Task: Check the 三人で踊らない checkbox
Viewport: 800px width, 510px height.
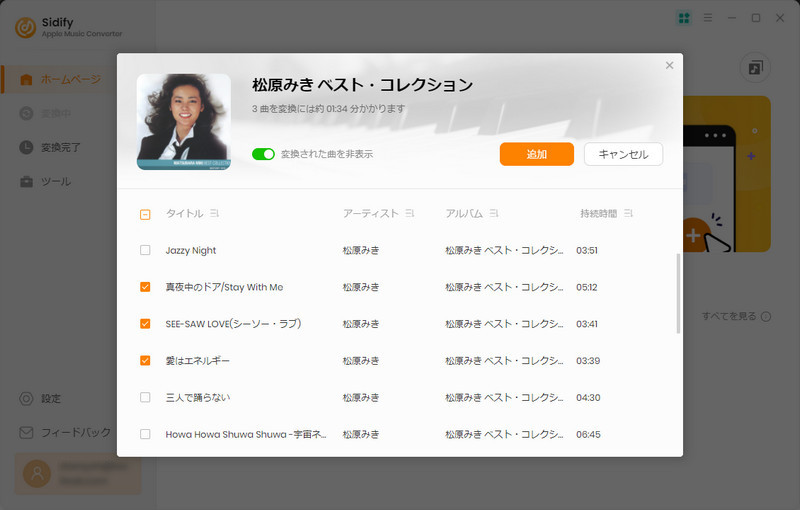Action: point(145,397)
